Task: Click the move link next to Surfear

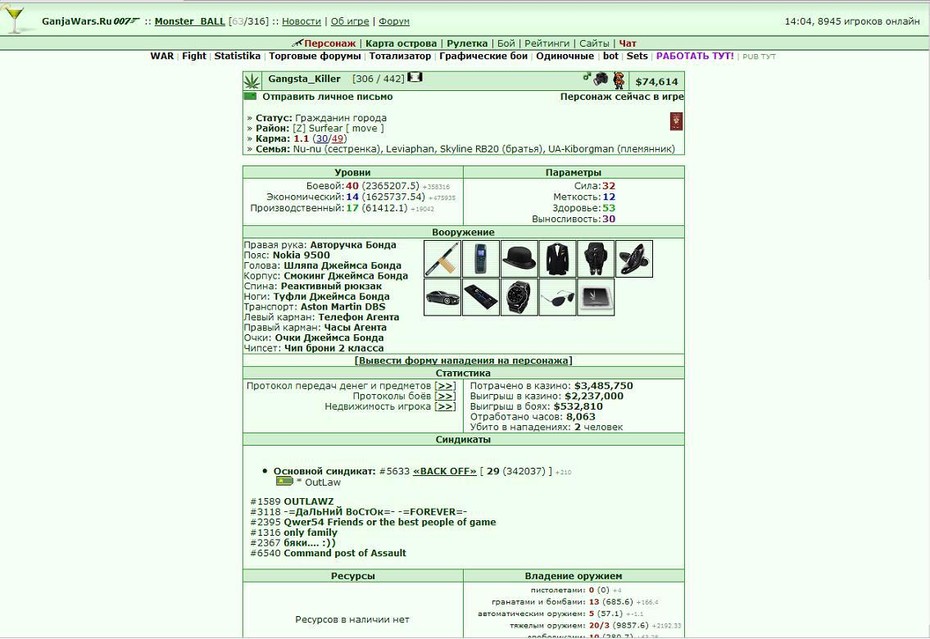Action: point(364,128)
